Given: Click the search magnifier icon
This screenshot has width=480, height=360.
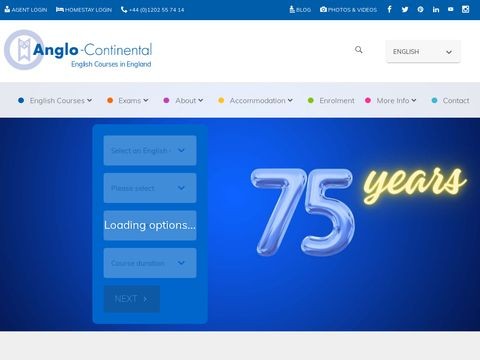Looking at the screenshot, I should [359, 50].
